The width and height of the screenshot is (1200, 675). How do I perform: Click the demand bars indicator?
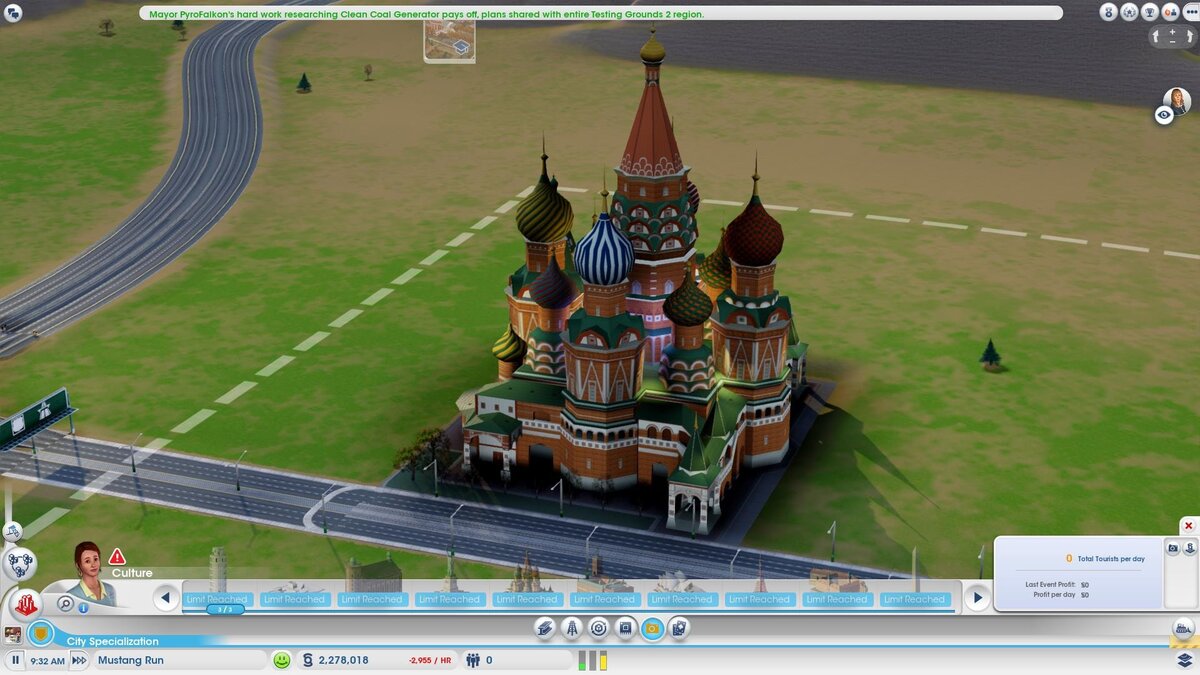(x=593, y=660)
